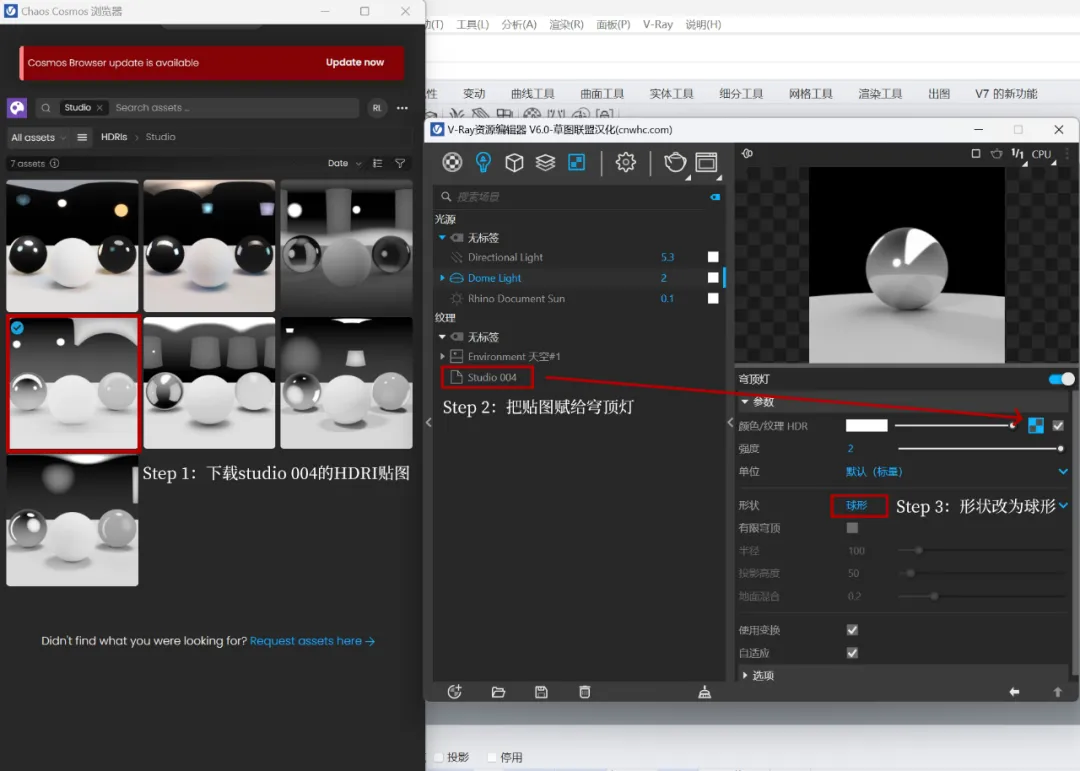Follow the Request assets here link

point(312,641)
